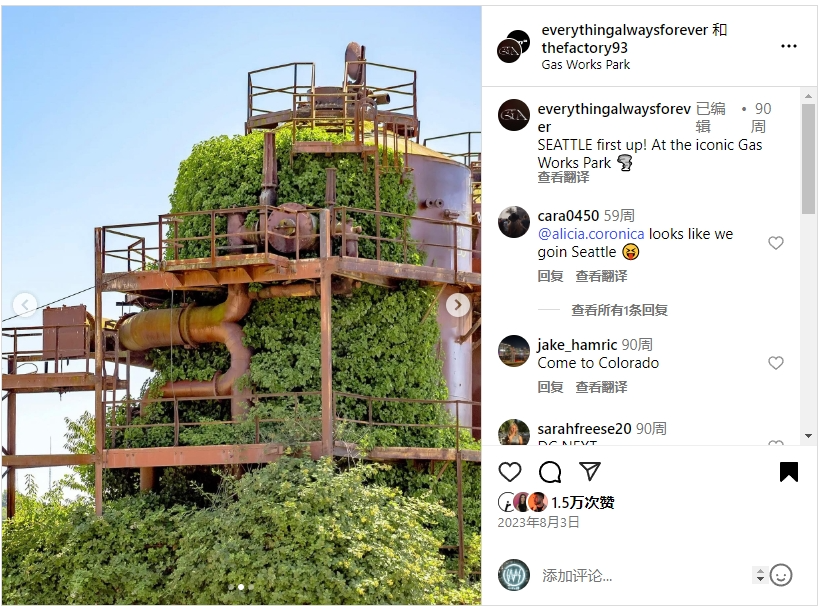Image resolution: width=819 pixels, height=606 pixels.
Task: Open emoji picker in comment box
Action: click(x=781, y=575)
